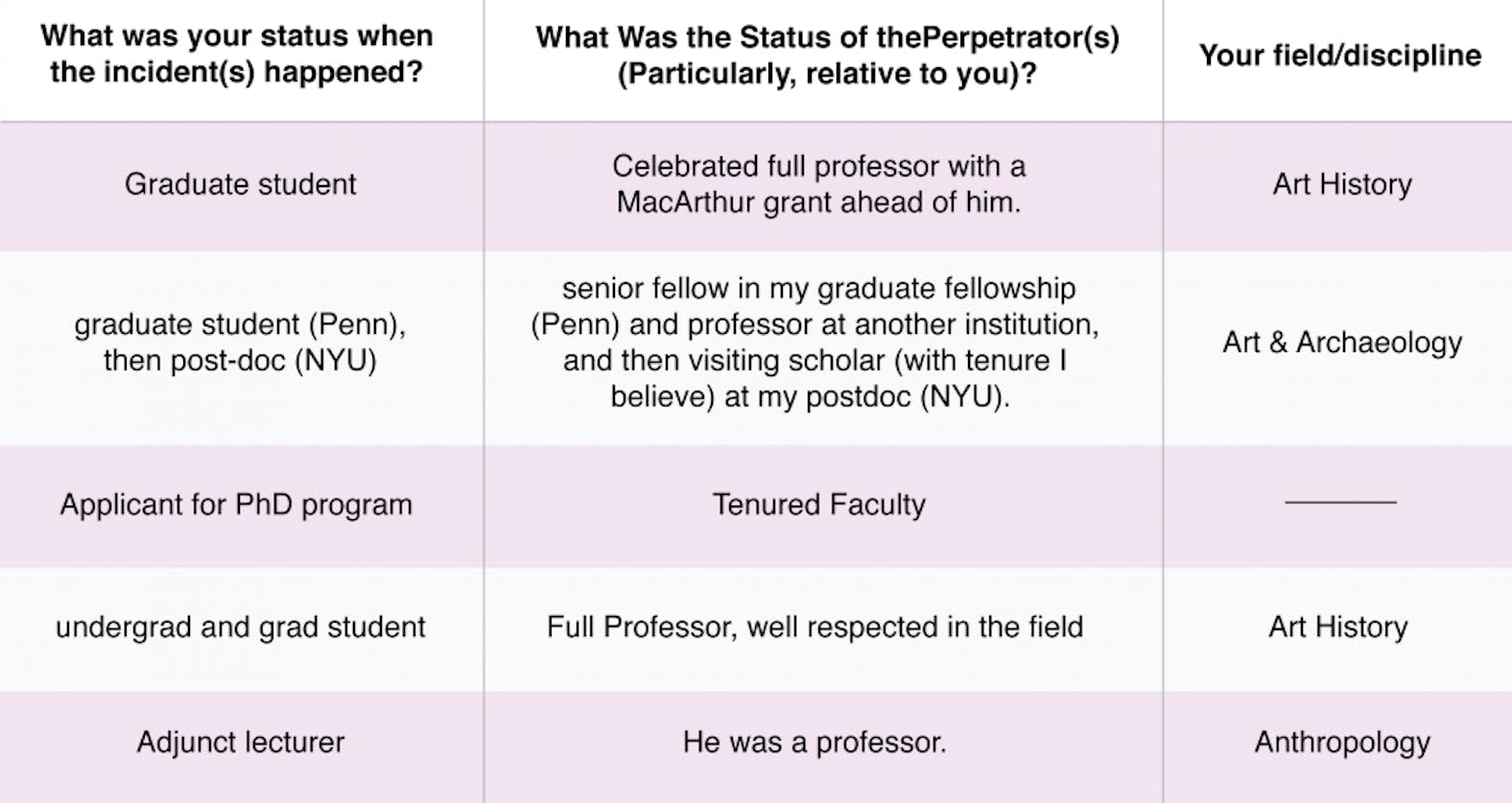This screenshot has width=1512, height=803.
Task: Click the 'Your field/discipline' column header
Action: tap(1339, 56)
